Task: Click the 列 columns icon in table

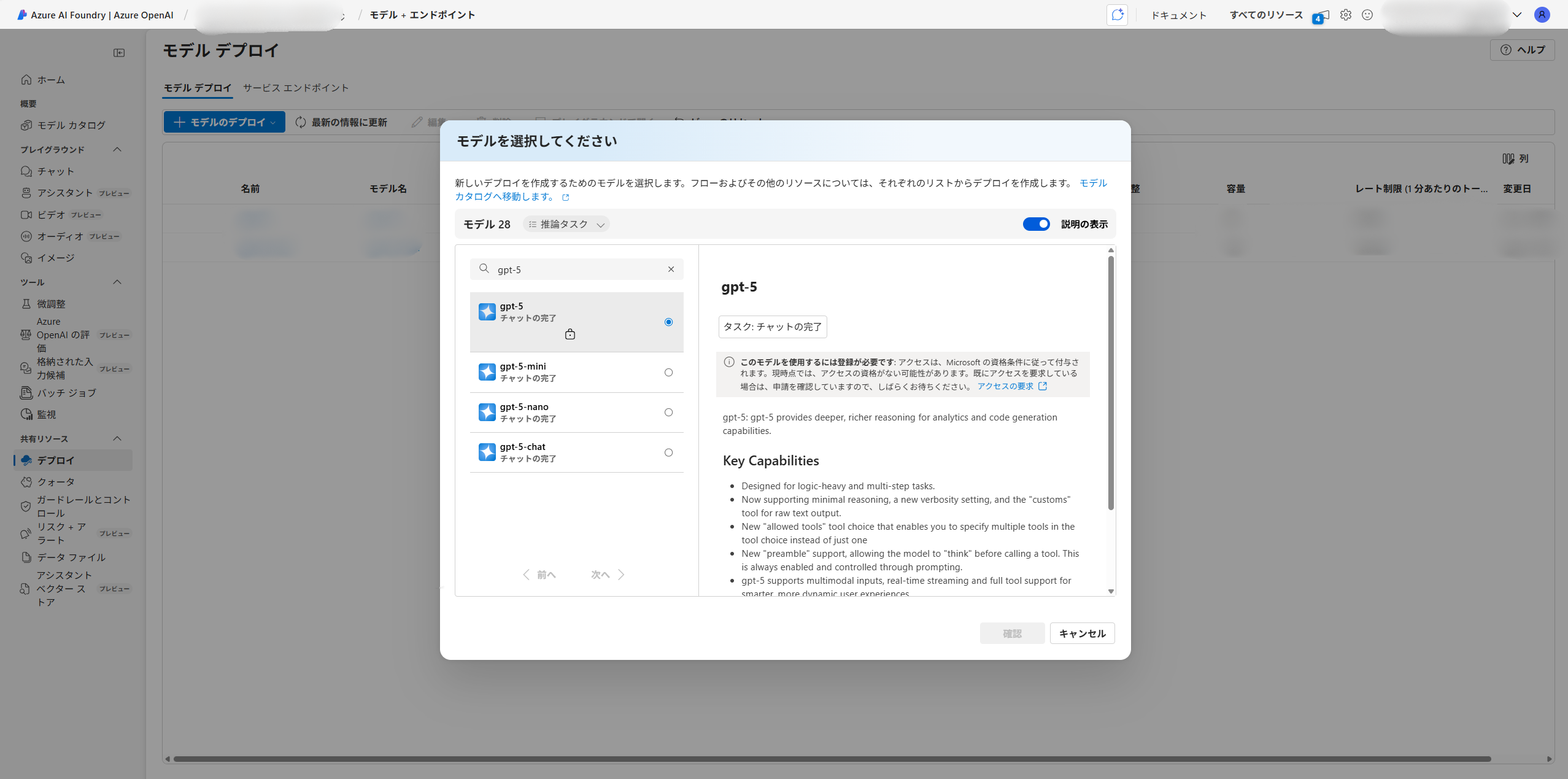Action: point(1508,159)
